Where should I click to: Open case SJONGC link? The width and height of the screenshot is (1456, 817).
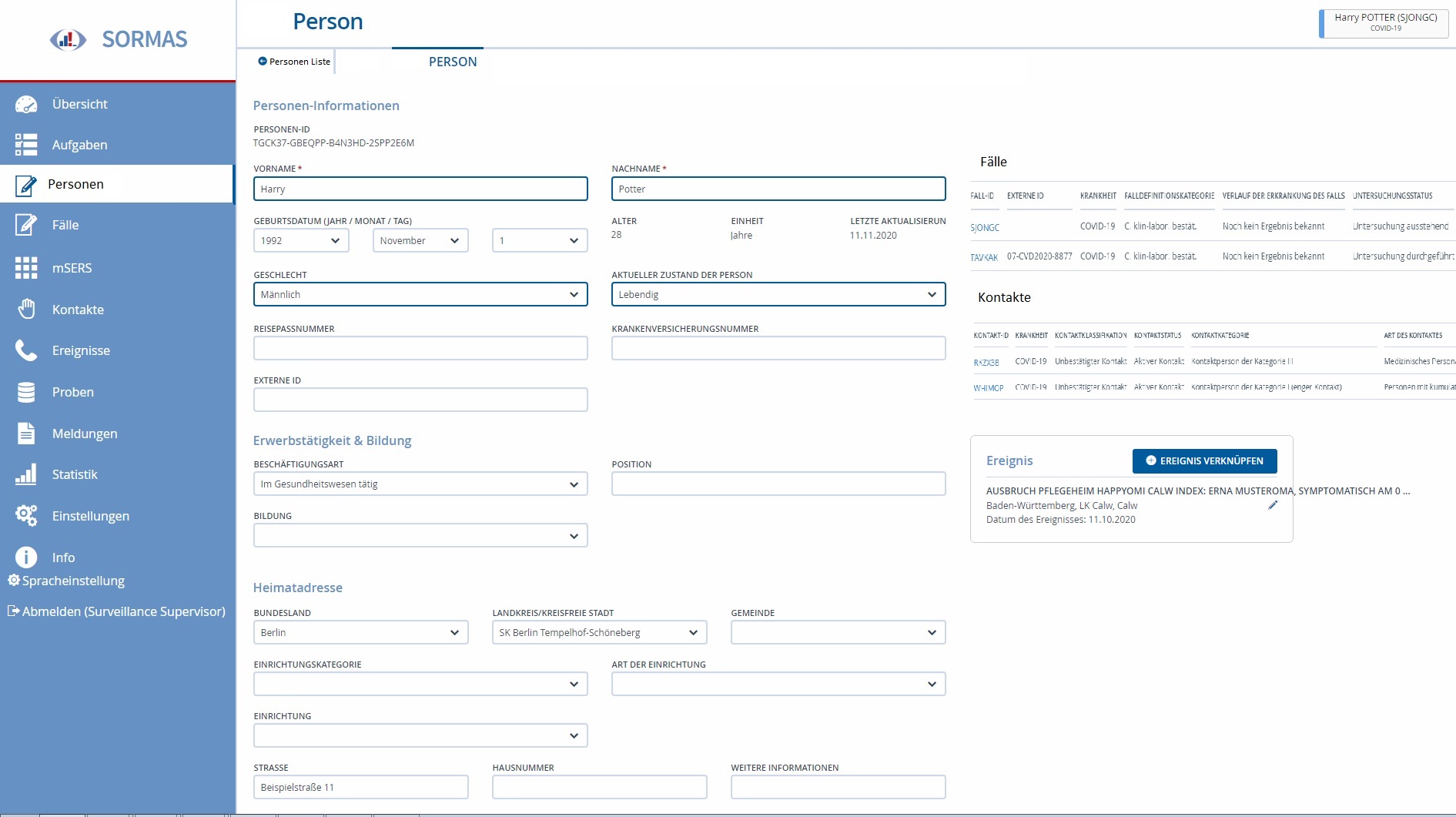click(x=985, y=228)
